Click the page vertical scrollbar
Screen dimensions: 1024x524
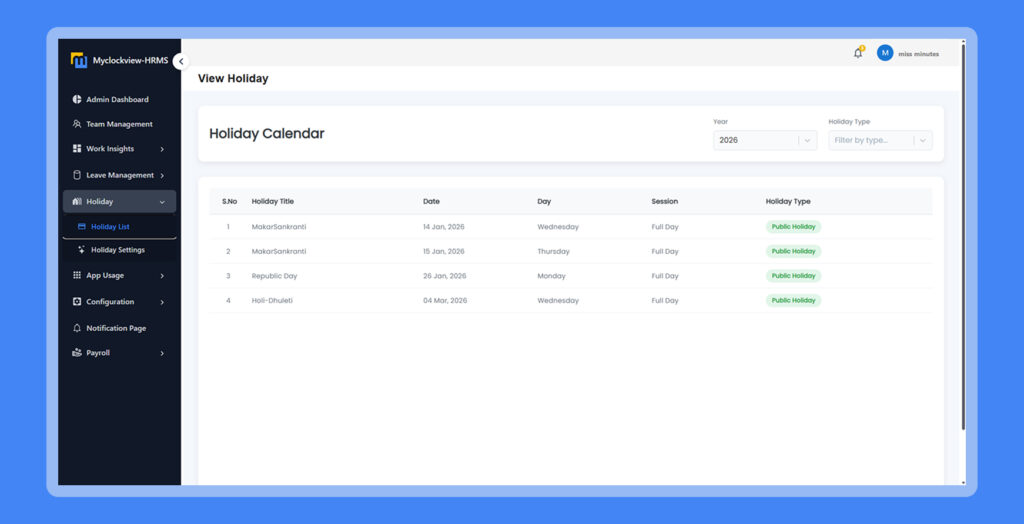tap(963, 235)
